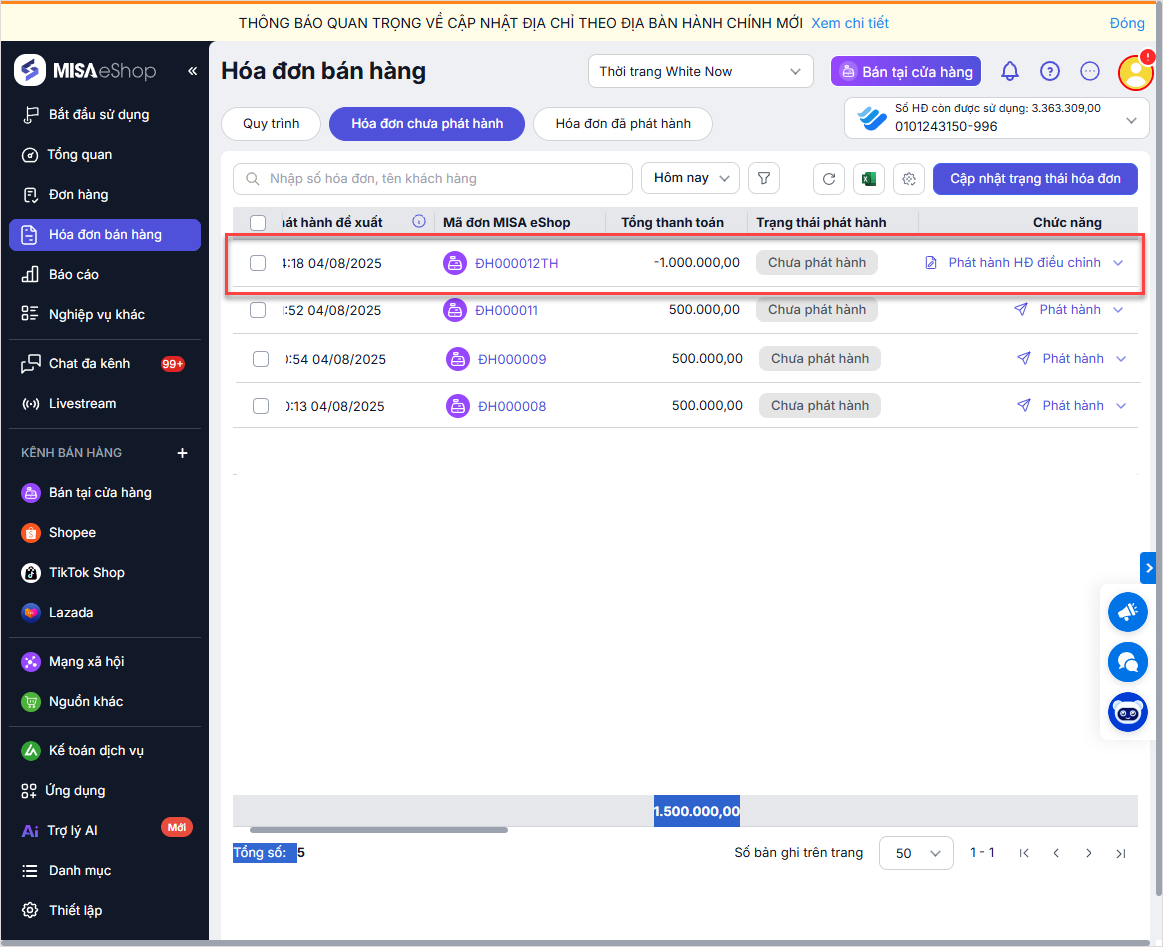This screenshot has width=1163, height=947.
Task: Open the announcements megaphone floating icon
Action: (x=1127, y=612)
